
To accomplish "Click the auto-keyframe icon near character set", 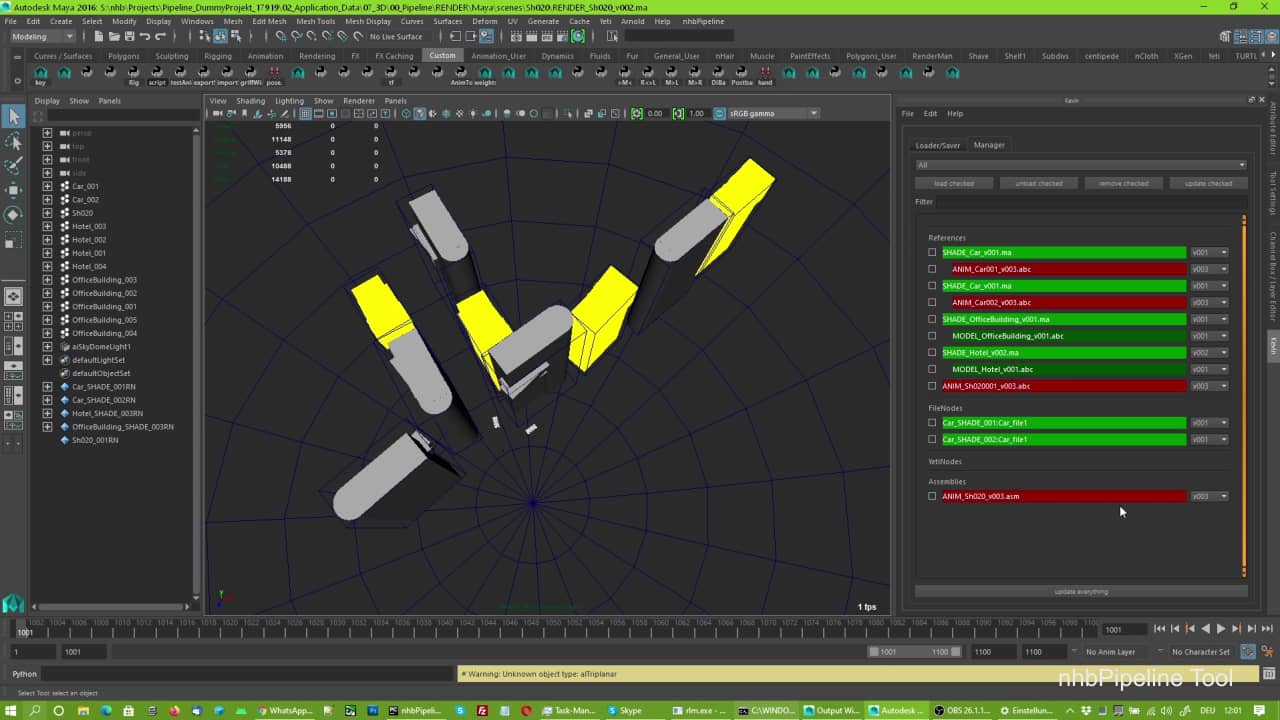I will [x=1248, y=651].
